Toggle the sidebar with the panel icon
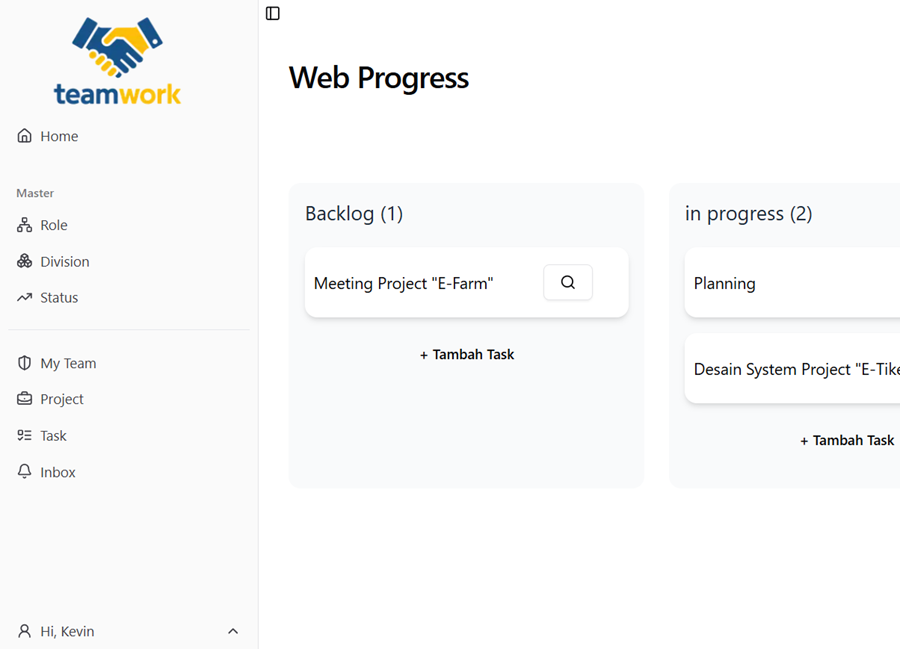 point(272,13)
